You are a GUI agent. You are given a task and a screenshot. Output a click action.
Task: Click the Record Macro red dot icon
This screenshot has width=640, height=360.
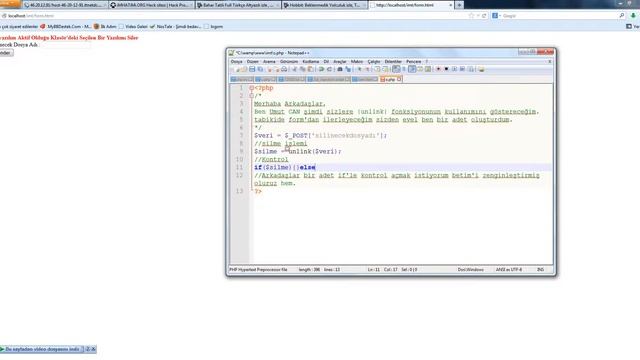(438, 69)
